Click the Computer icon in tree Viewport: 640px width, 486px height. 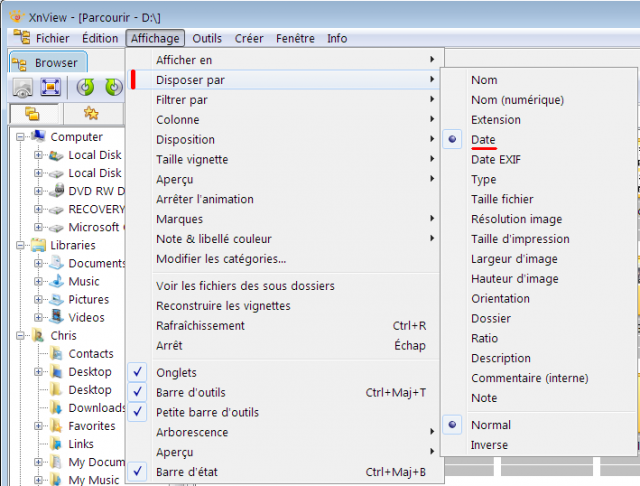pyautogui.click(x=38, y=136)
